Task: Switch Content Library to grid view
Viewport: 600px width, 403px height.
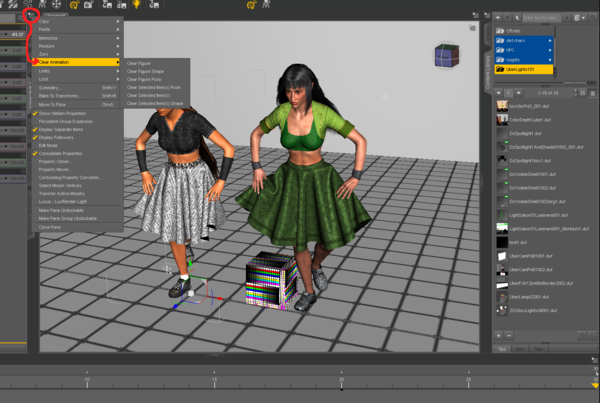Action: [583, 93]
